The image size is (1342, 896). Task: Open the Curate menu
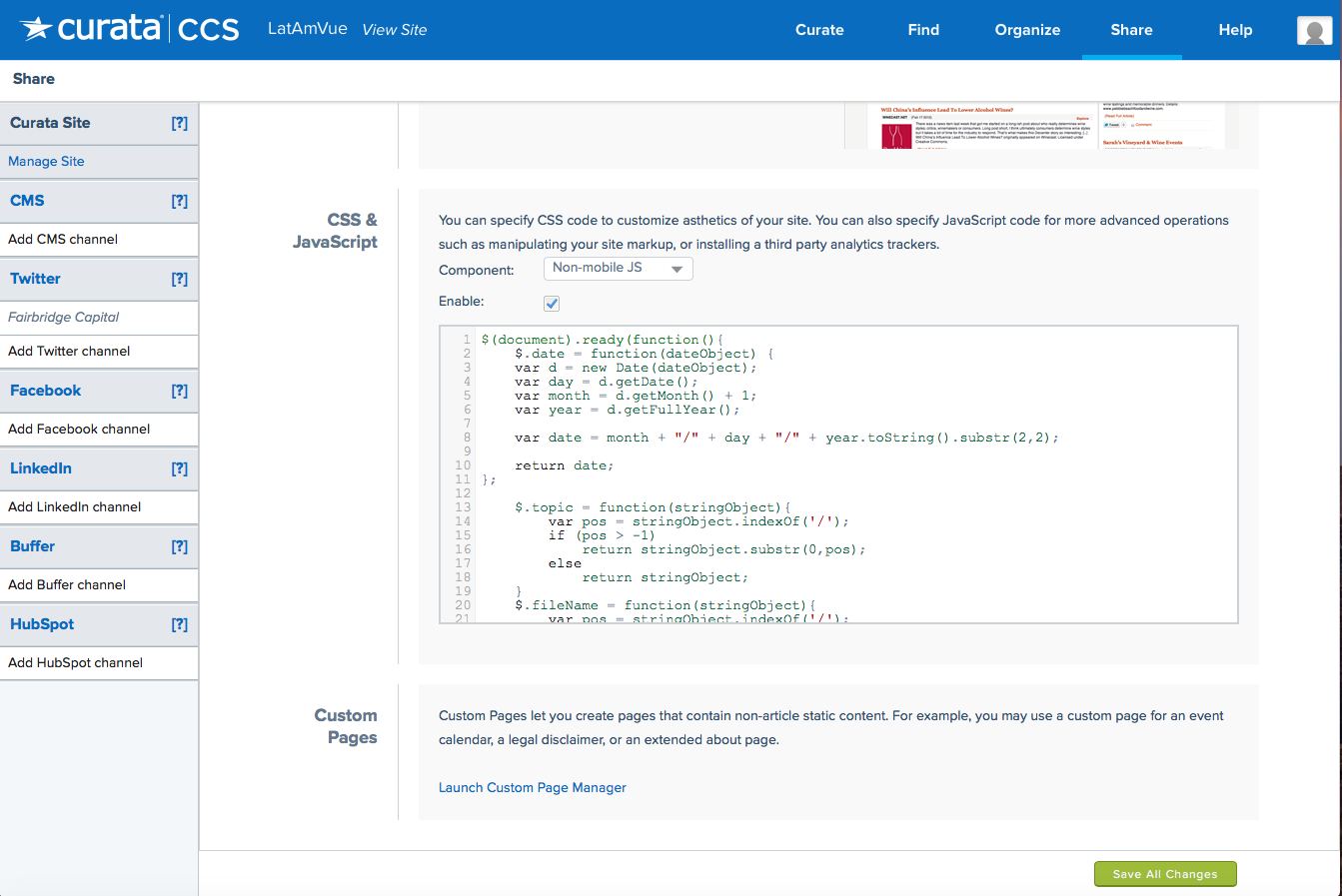tap(819, 30)
